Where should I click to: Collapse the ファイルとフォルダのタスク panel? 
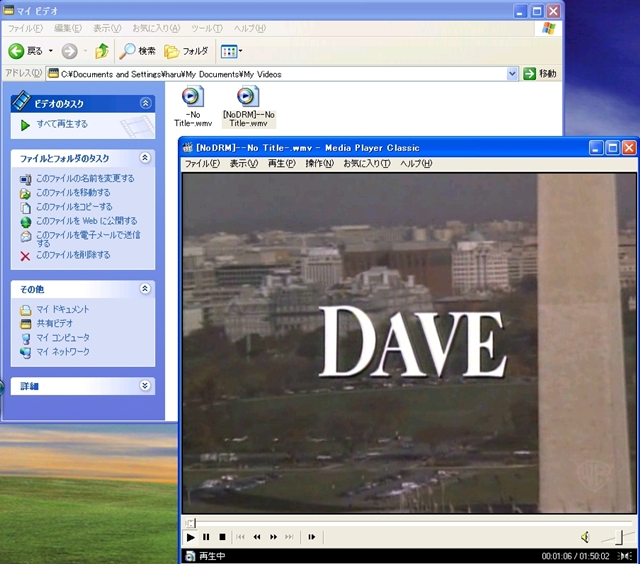[145, 158]
